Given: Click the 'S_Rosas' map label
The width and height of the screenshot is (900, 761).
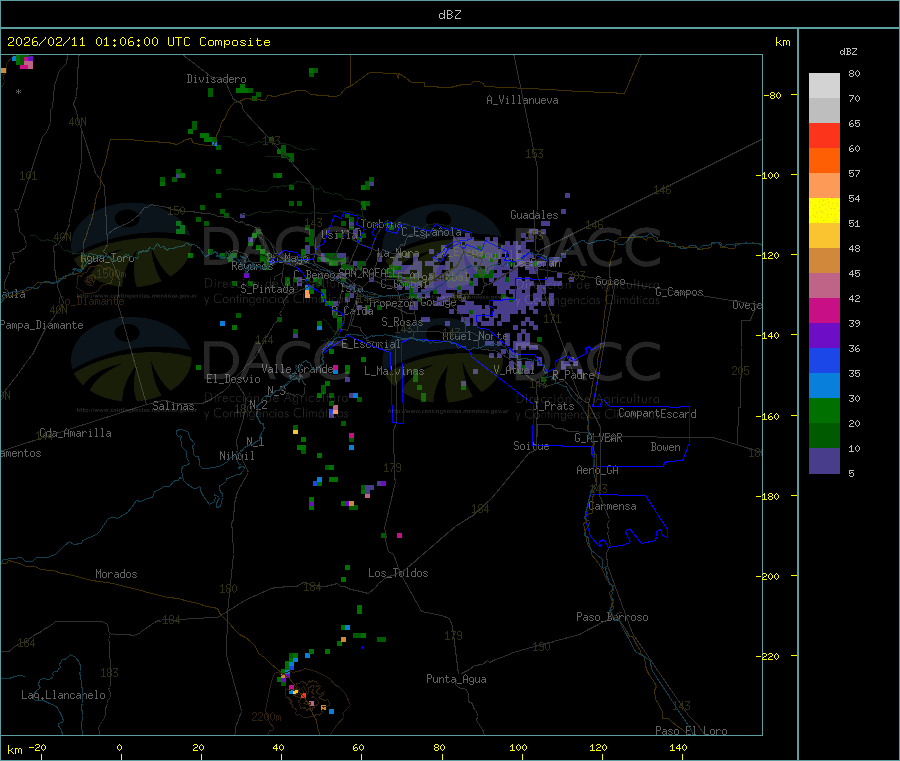Looking at the screenshot, I should 402,322.
